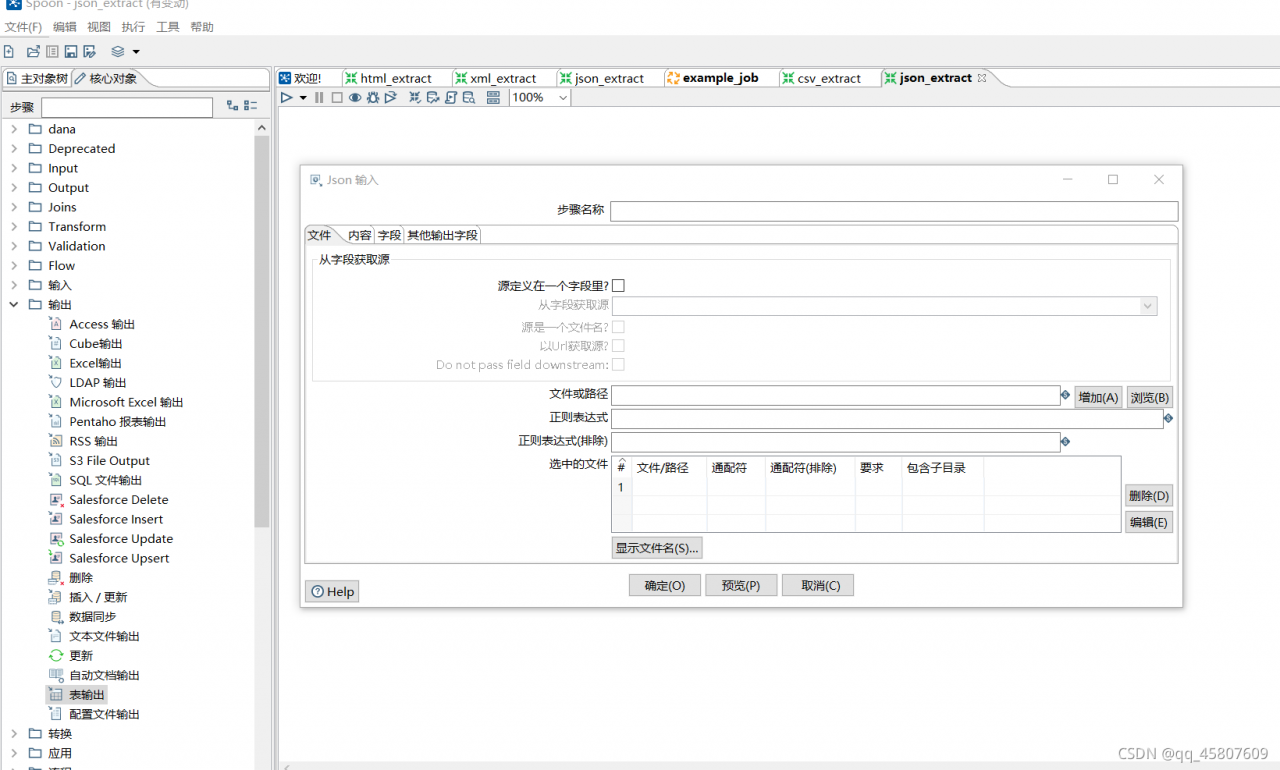Image resolution: width=1280 pixels, height=770 pixels.
Task: Open the 文件(F) menu
Action: (x=24, y=27)
